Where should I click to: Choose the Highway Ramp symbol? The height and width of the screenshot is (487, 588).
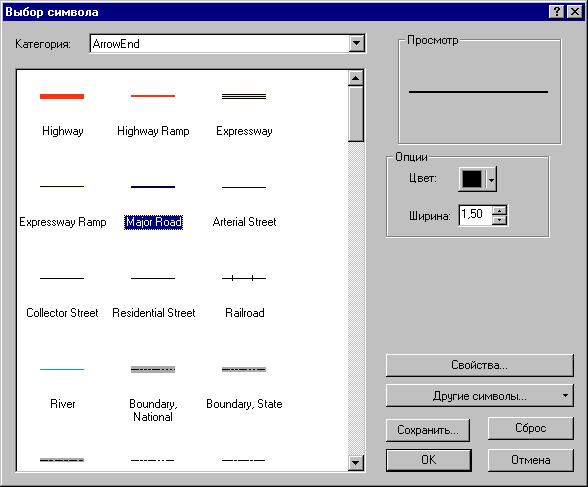(x=153, y=112)
